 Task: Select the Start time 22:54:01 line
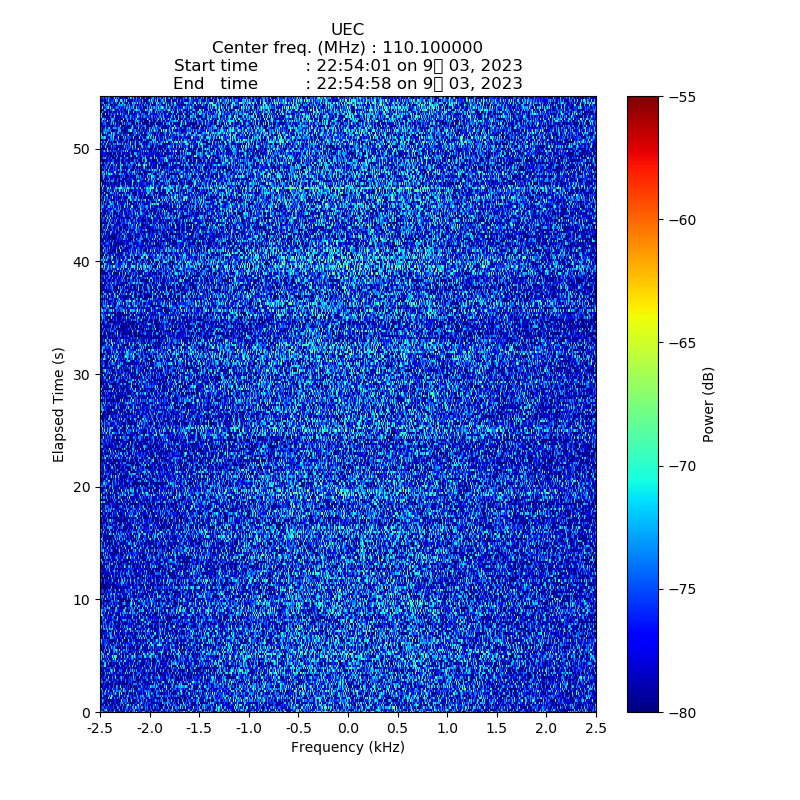[x=347, y=66]
